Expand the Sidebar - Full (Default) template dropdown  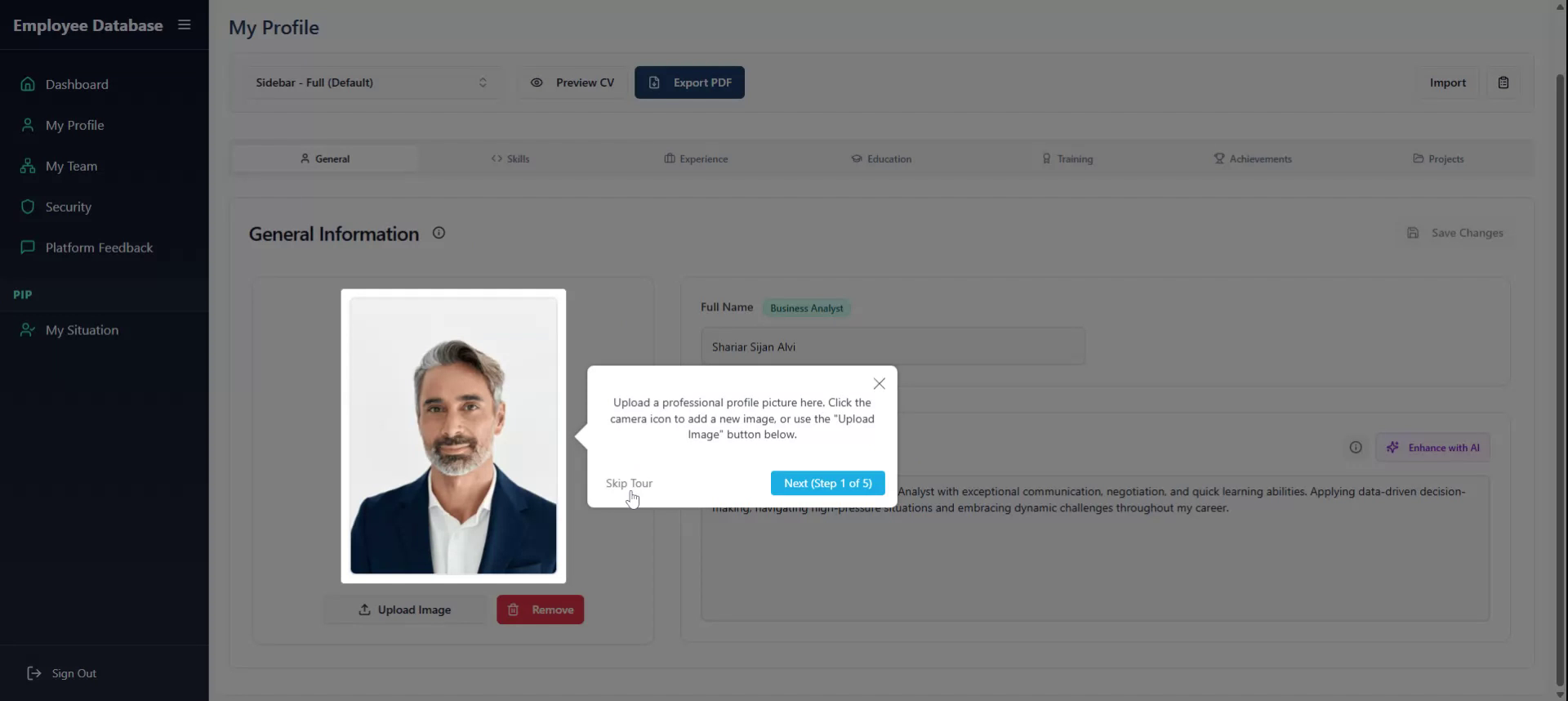pos(371,83)
